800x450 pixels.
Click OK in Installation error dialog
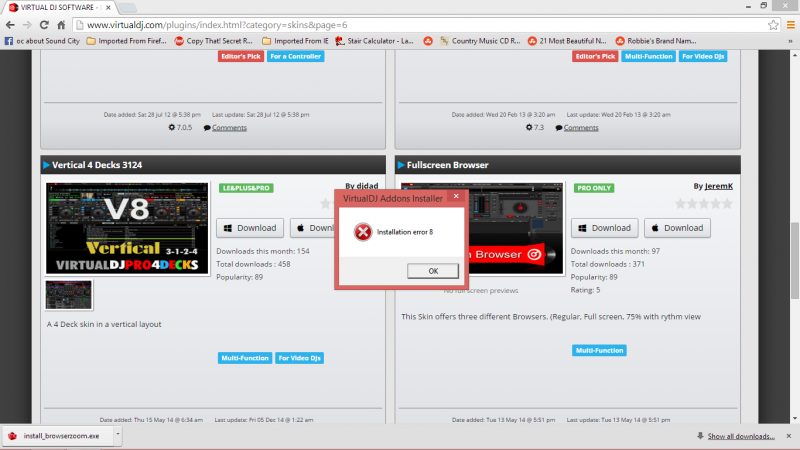point(433,271)
